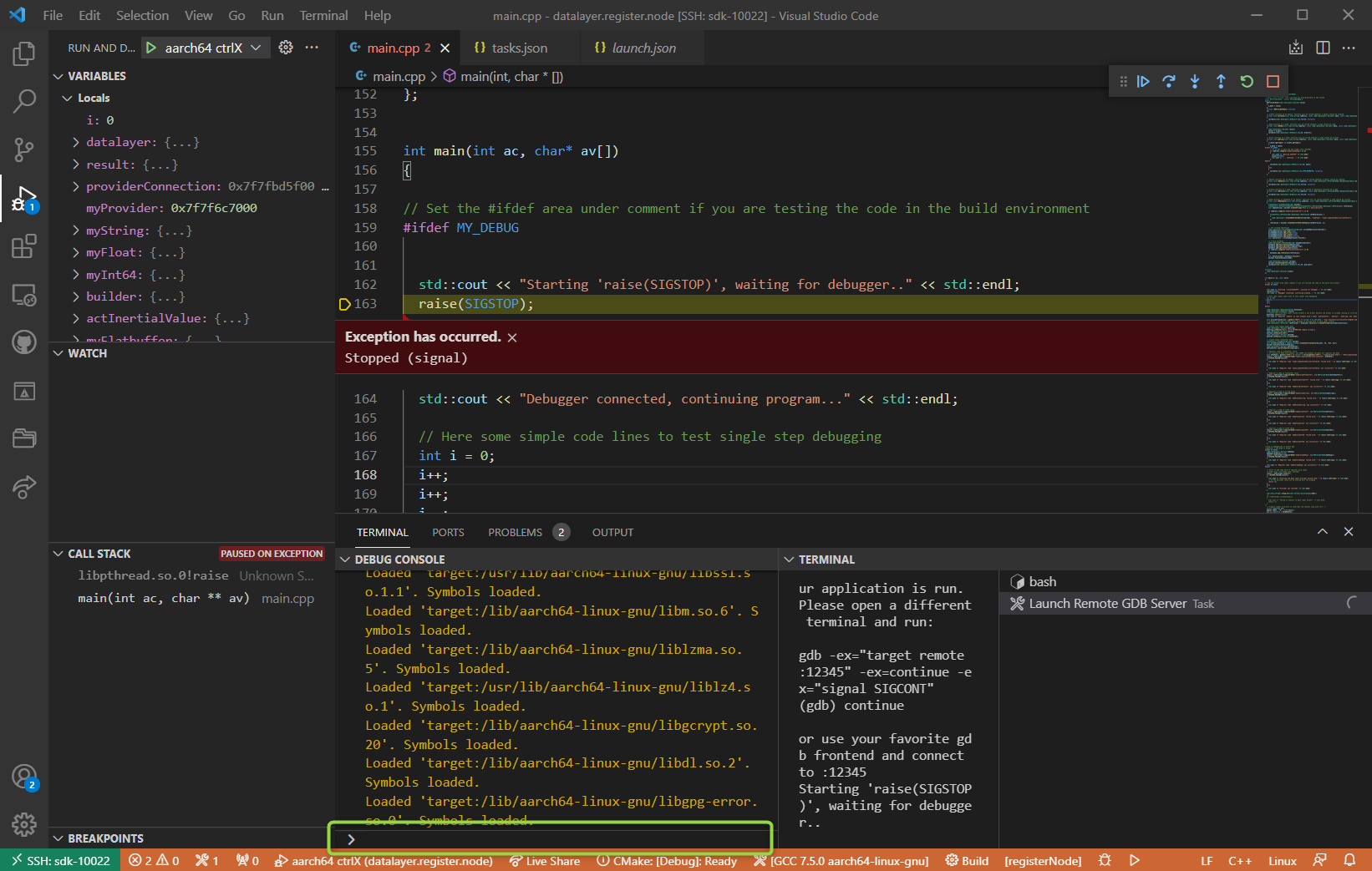Screen dimensions: 1372x871
Task: Open the Source Control view
Action: pos(24,149)
